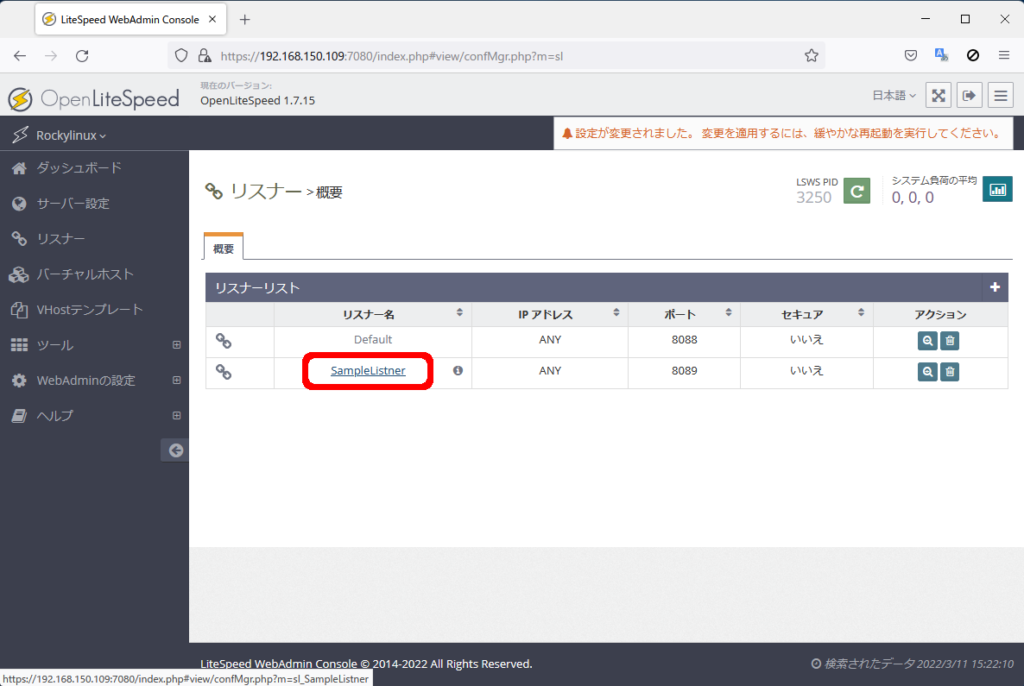Open バーチャルホスト in the sidebar
This screenshot has height=686, width=1024.
[84, 274]
